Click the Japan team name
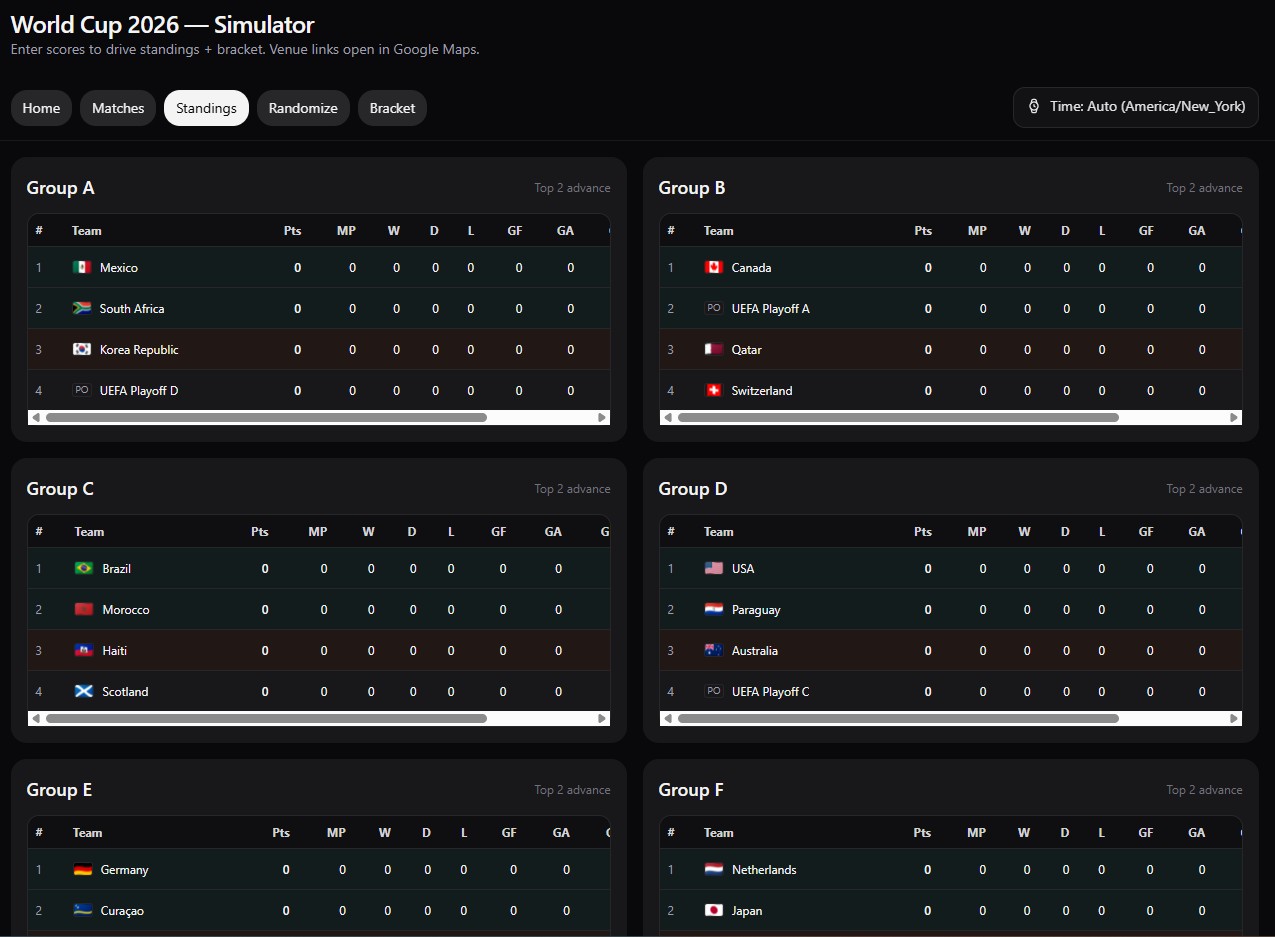The width and height of the screenshot is (1275, 937). pos(747,910)
